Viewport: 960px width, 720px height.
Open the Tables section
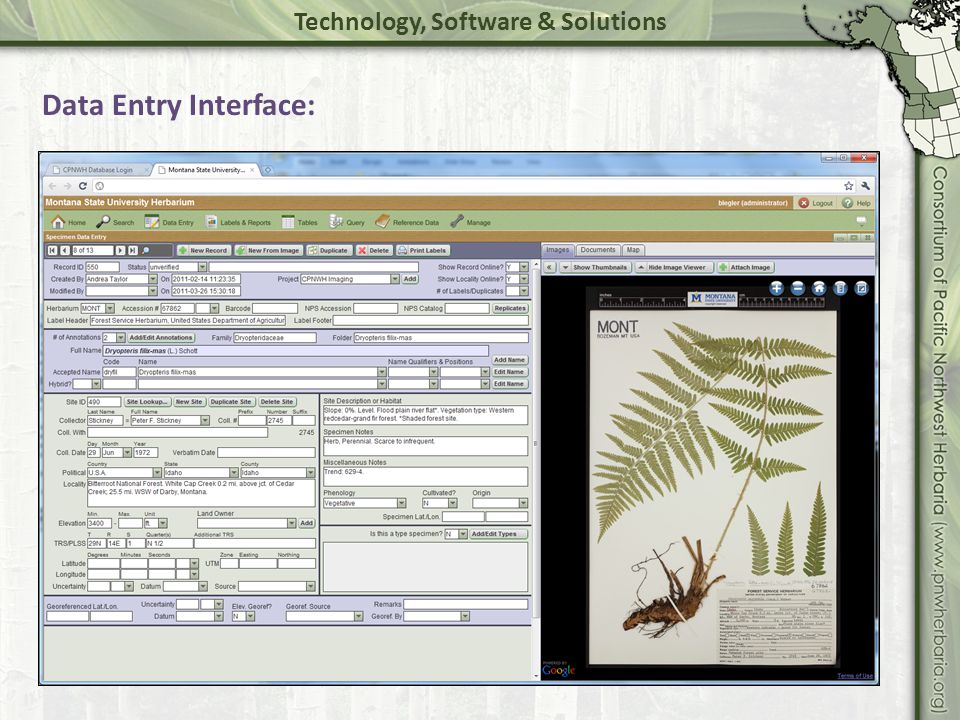(x=299, y=222)
